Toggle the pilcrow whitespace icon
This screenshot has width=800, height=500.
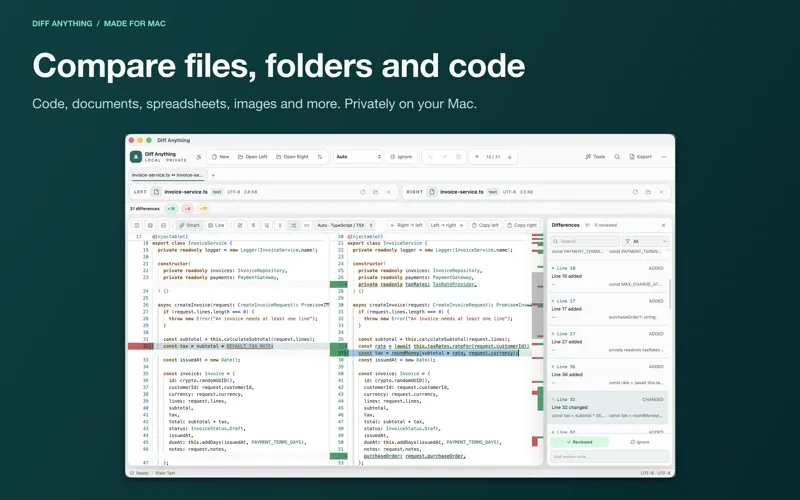[253, 225]
